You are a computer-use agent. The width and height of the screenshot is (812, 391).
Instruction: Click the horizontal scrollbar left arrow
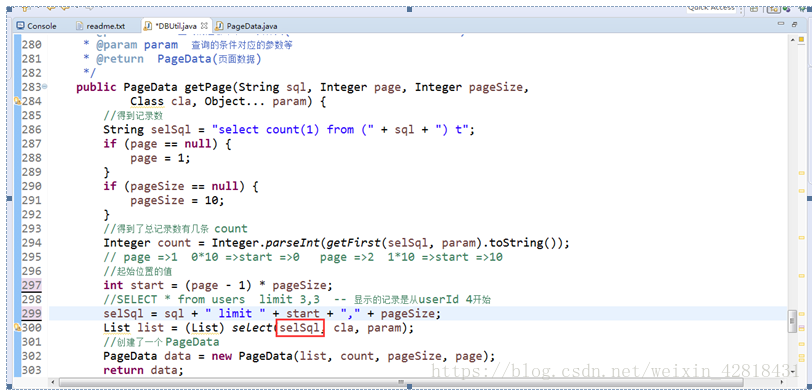53,382
